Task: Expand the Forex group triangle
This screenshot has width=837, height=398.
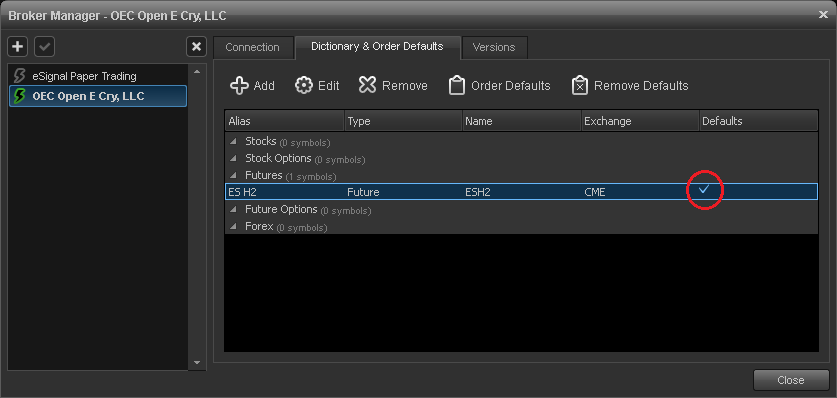Action: [233, 227]
